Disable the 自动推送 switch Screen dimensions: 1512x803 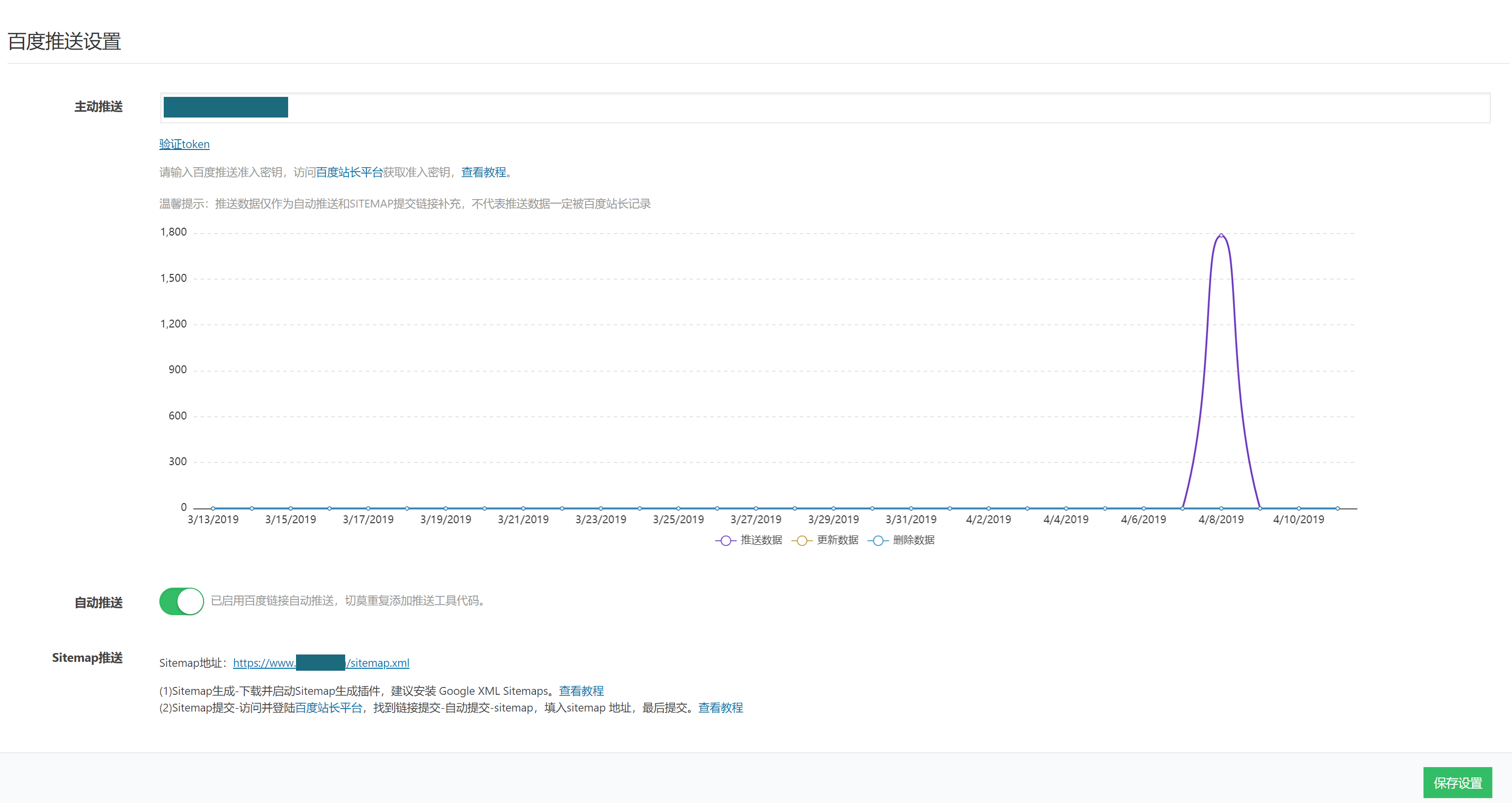[181, 601]
